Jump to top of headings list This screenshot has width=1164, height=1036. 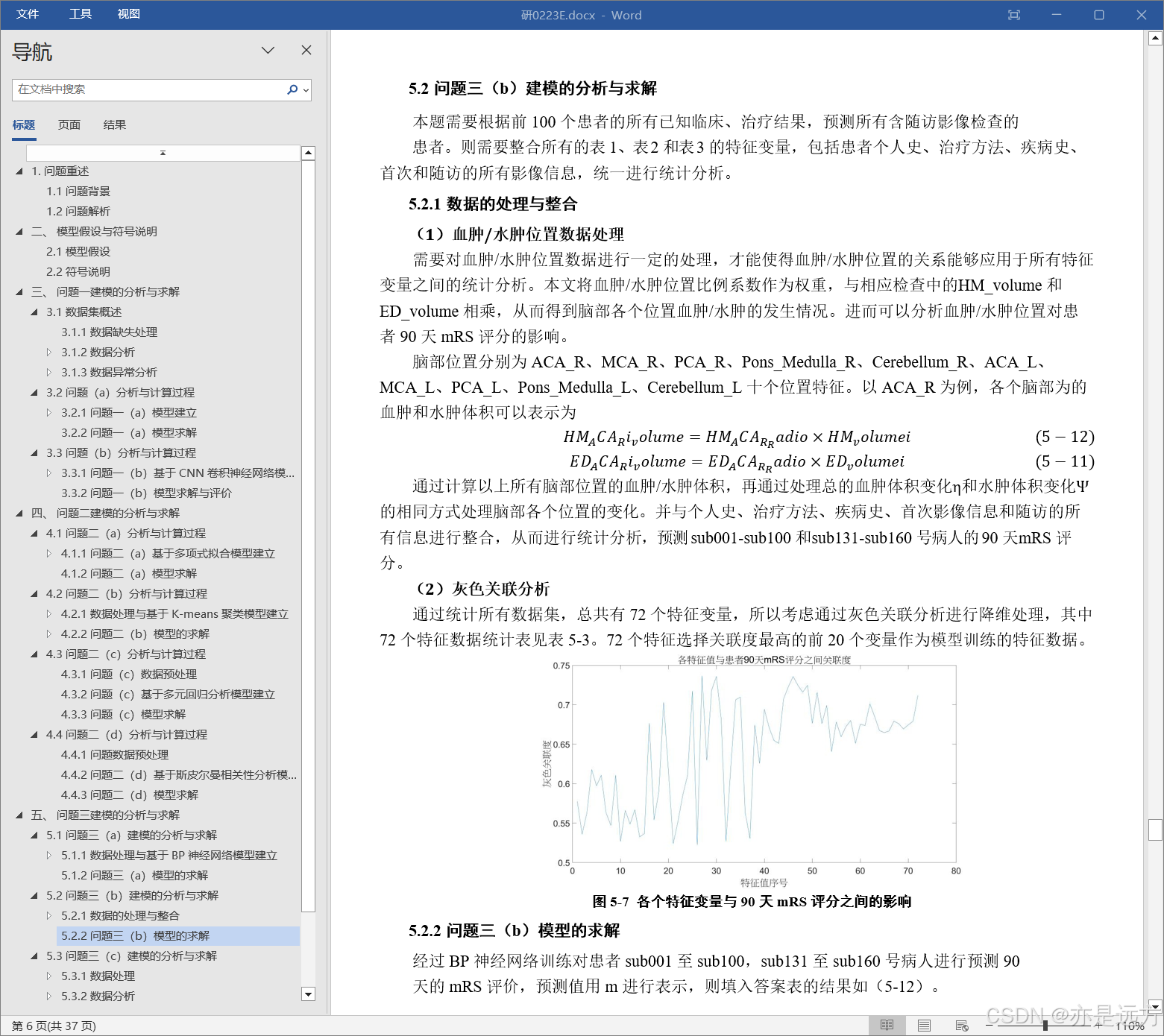tap(163, 153)
